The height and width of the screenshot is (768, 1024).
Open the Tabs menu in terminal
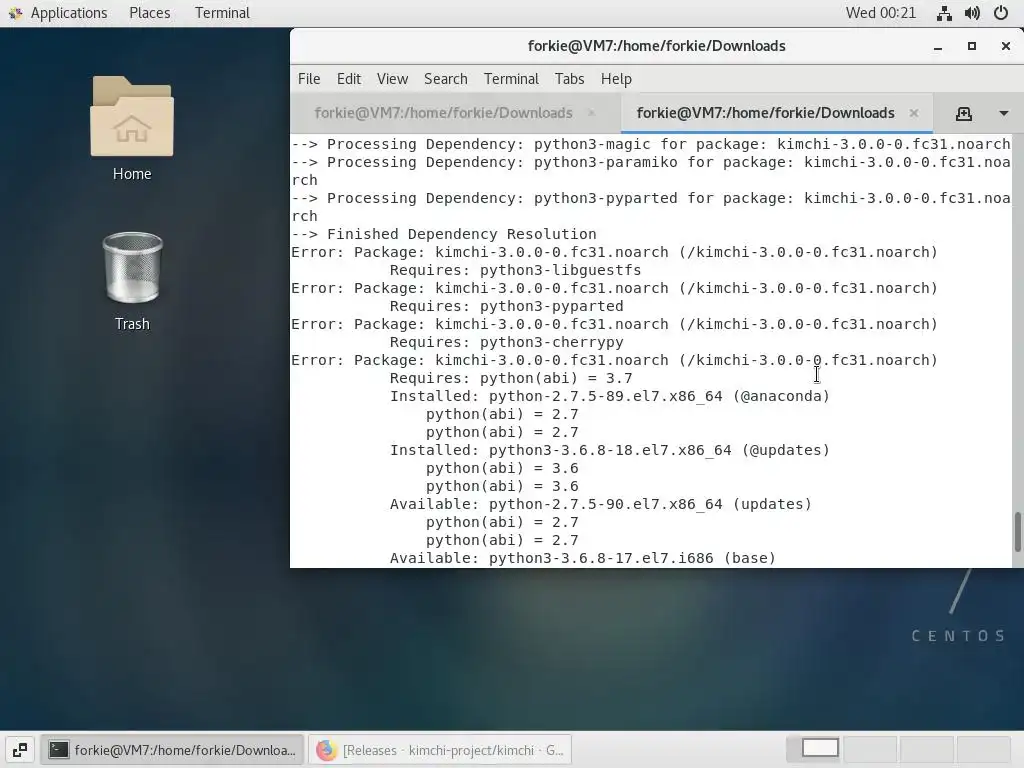(569, 79)
